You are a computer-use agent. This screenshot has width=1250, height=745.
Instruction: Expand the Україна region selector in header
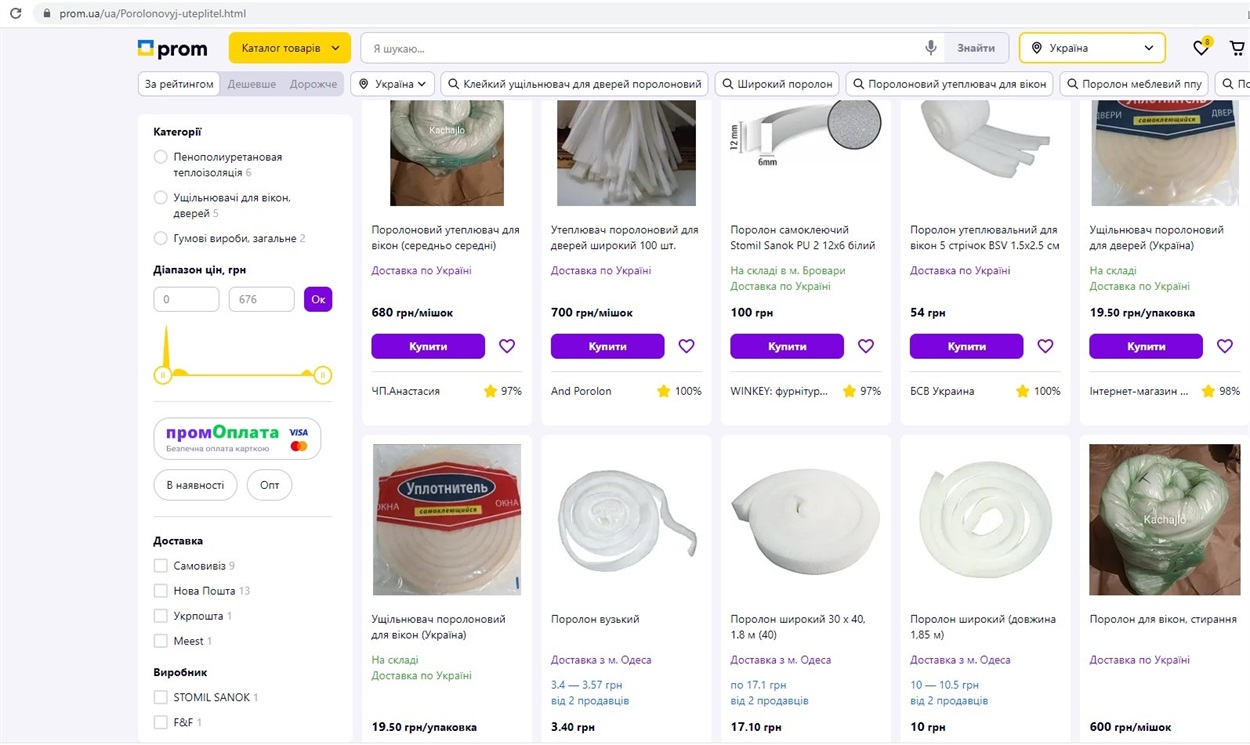coord(1092,48)
